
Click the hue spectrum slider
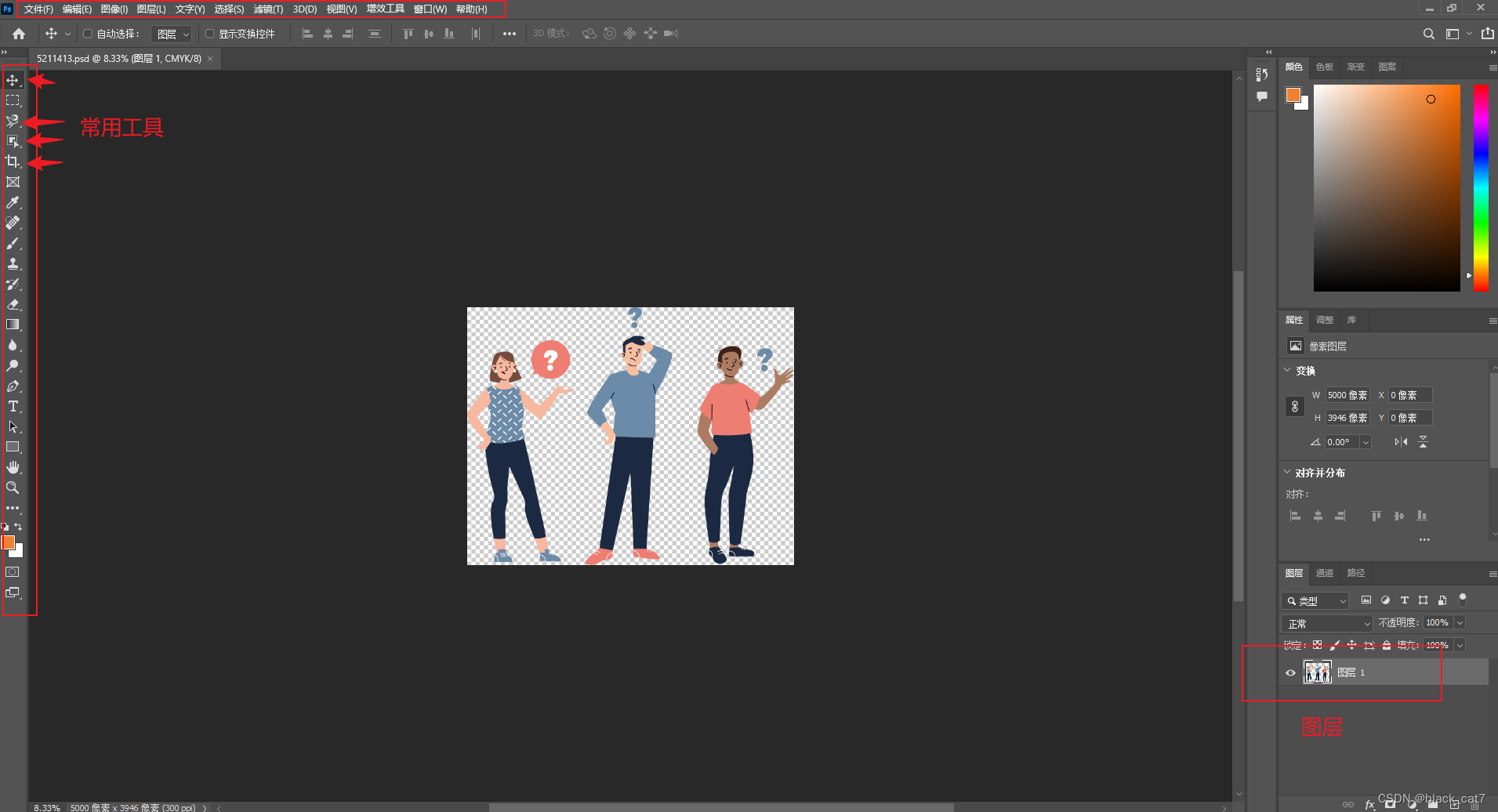pos(1481,187)
